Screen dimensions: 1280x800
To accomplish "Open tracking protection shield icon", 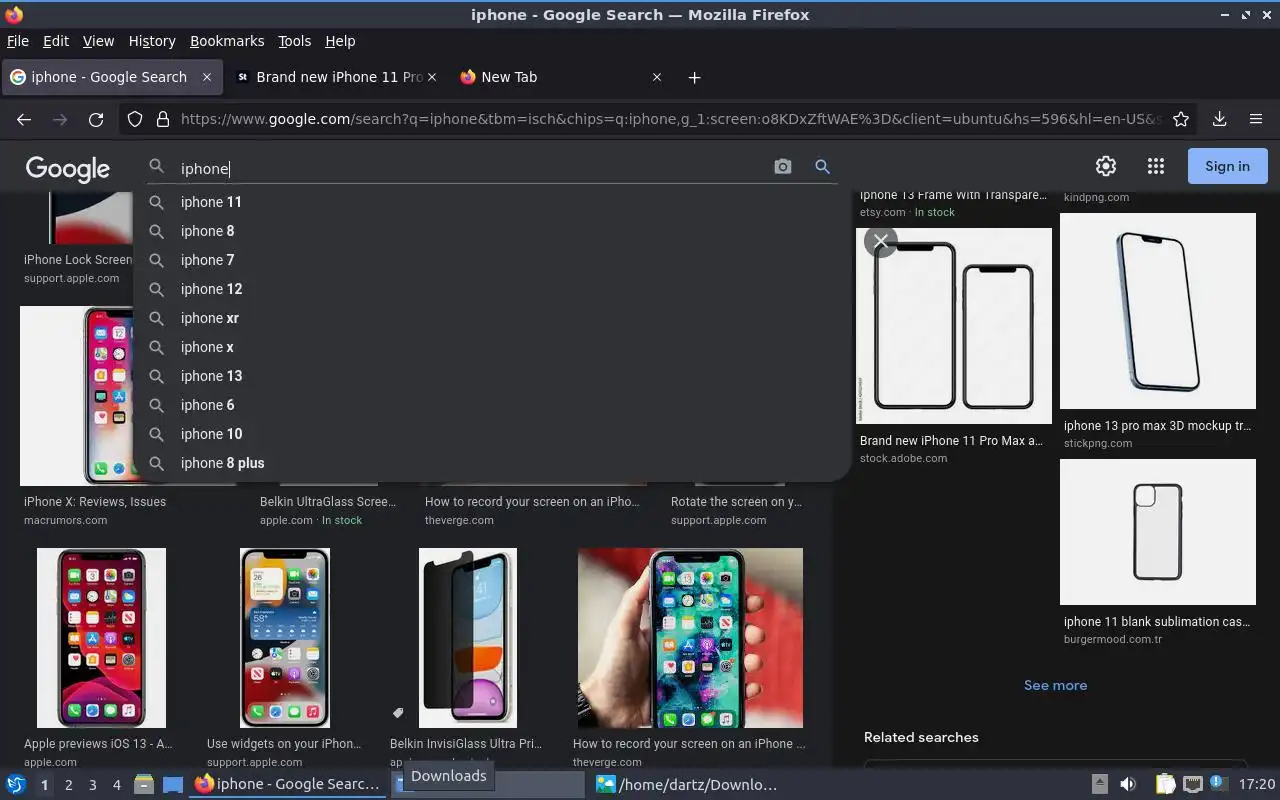I will click(135, 119).
